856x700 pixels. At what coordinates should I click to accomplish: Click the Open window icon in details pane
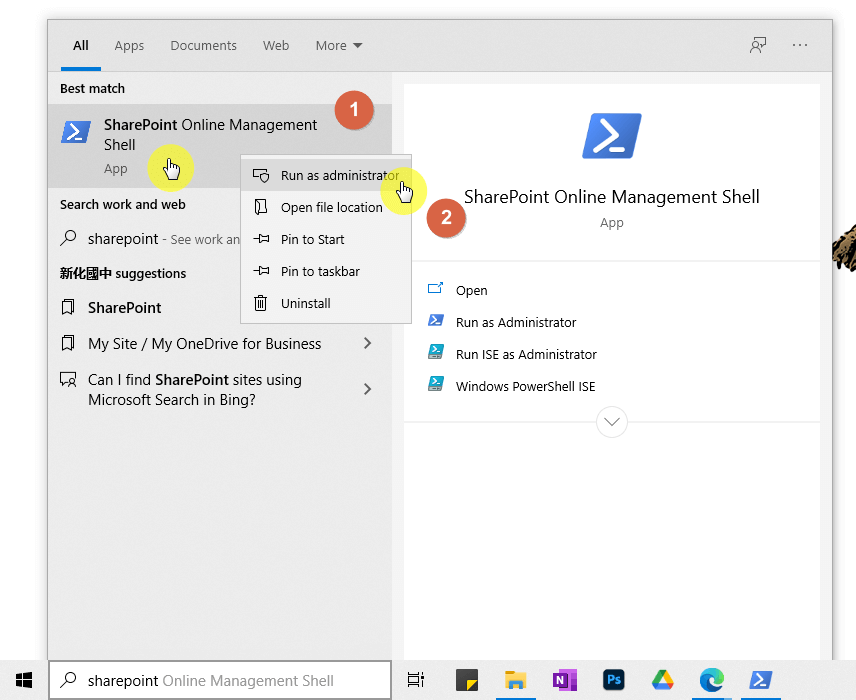(x=435, y=288)
